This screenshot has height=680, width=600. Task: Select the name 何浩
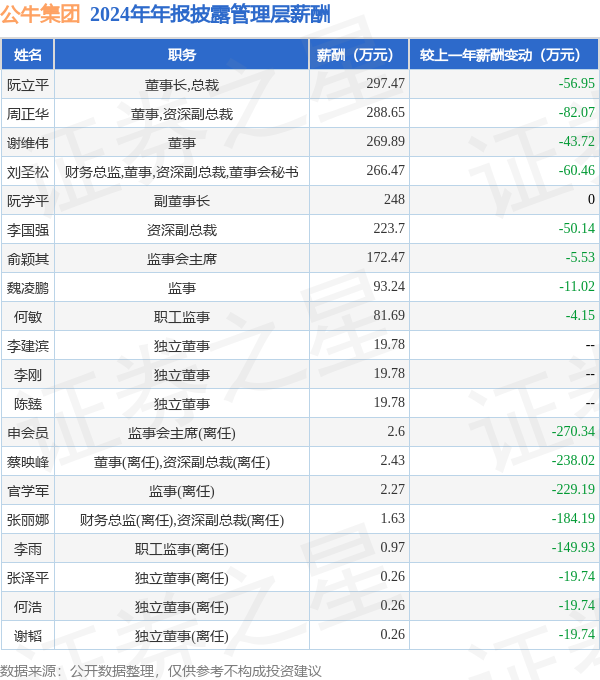(x=28, y=607)
